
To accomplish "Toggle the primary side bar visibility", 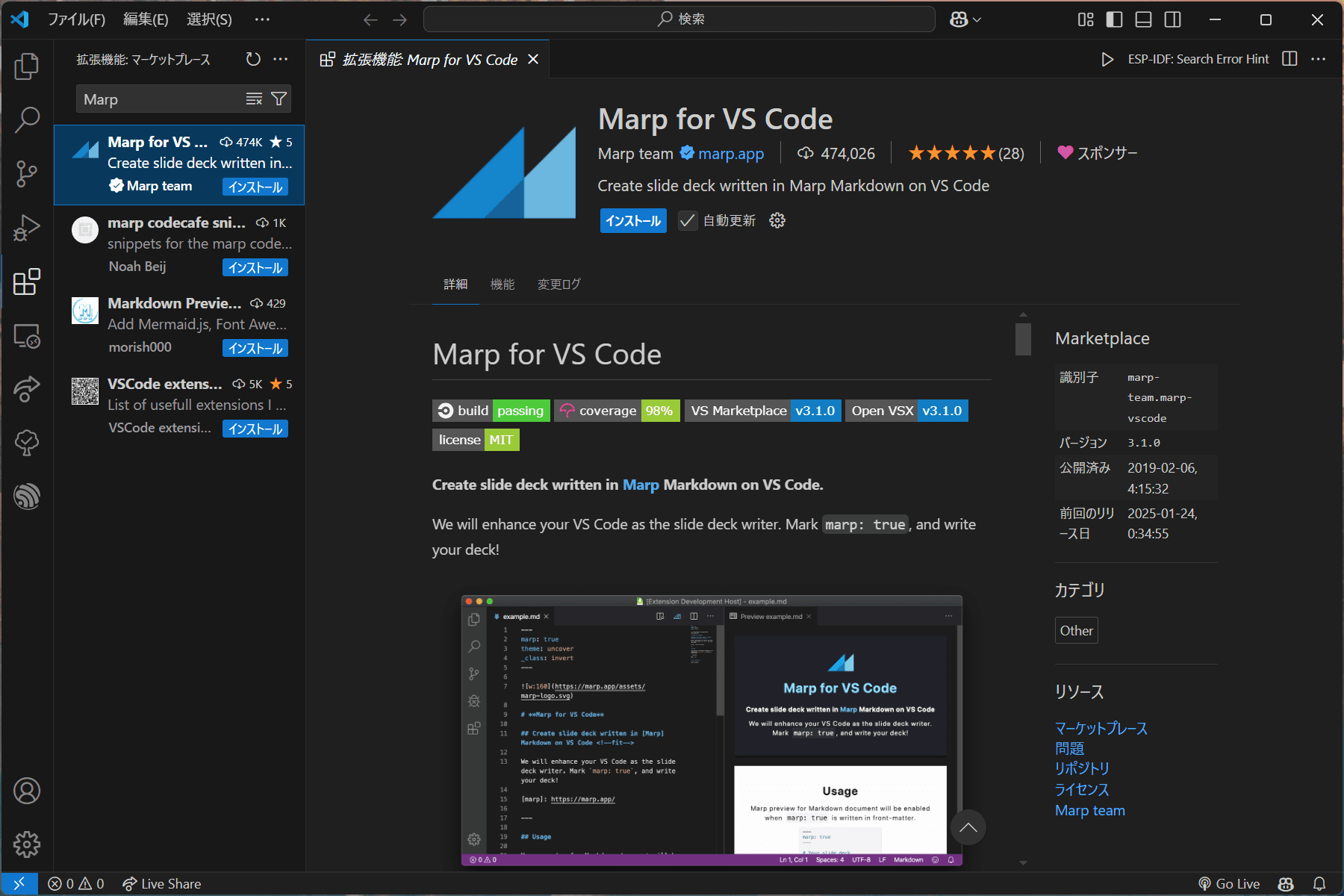I will pos(1114,19).
